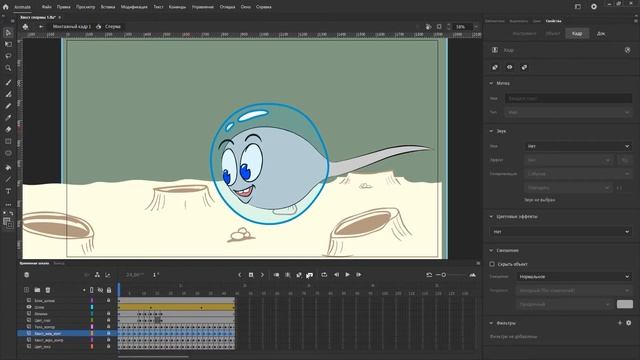Select the Eyedropper tool
640x360 pixels.
point(8,118)
